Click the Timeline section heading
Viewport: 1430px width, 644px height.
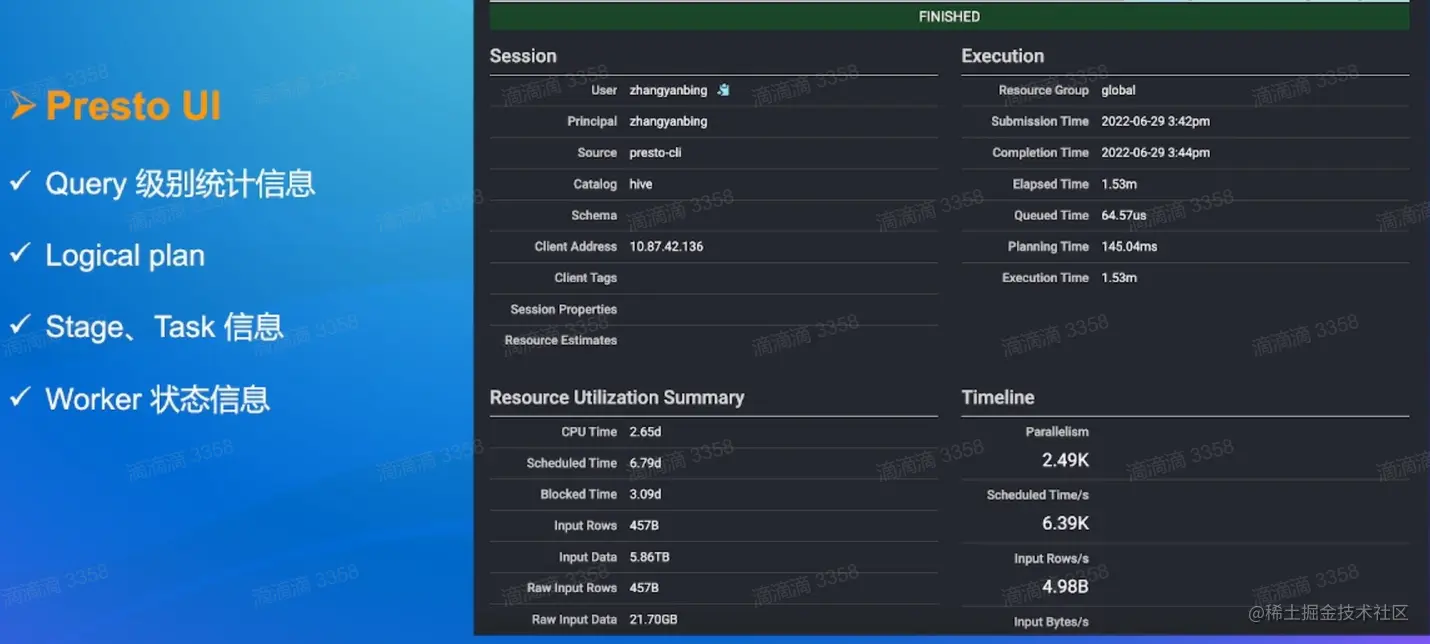click(x=998, y=398)
